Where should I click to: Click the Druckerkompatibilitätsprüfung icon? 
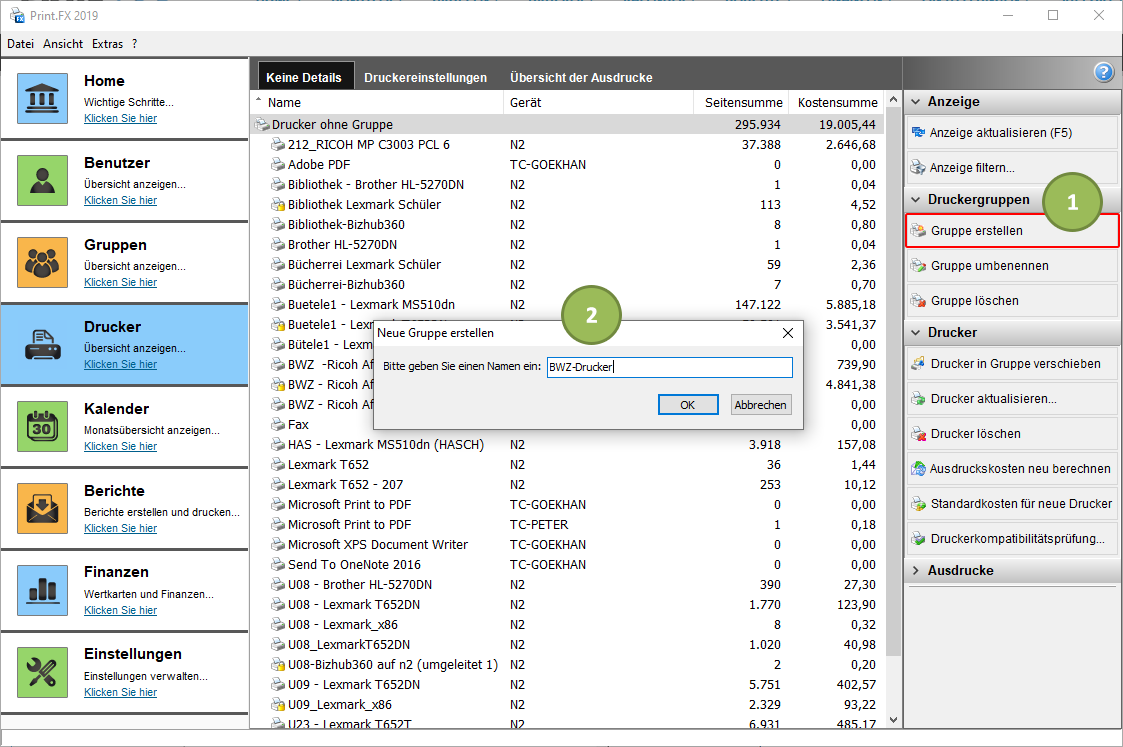(918, 539)
